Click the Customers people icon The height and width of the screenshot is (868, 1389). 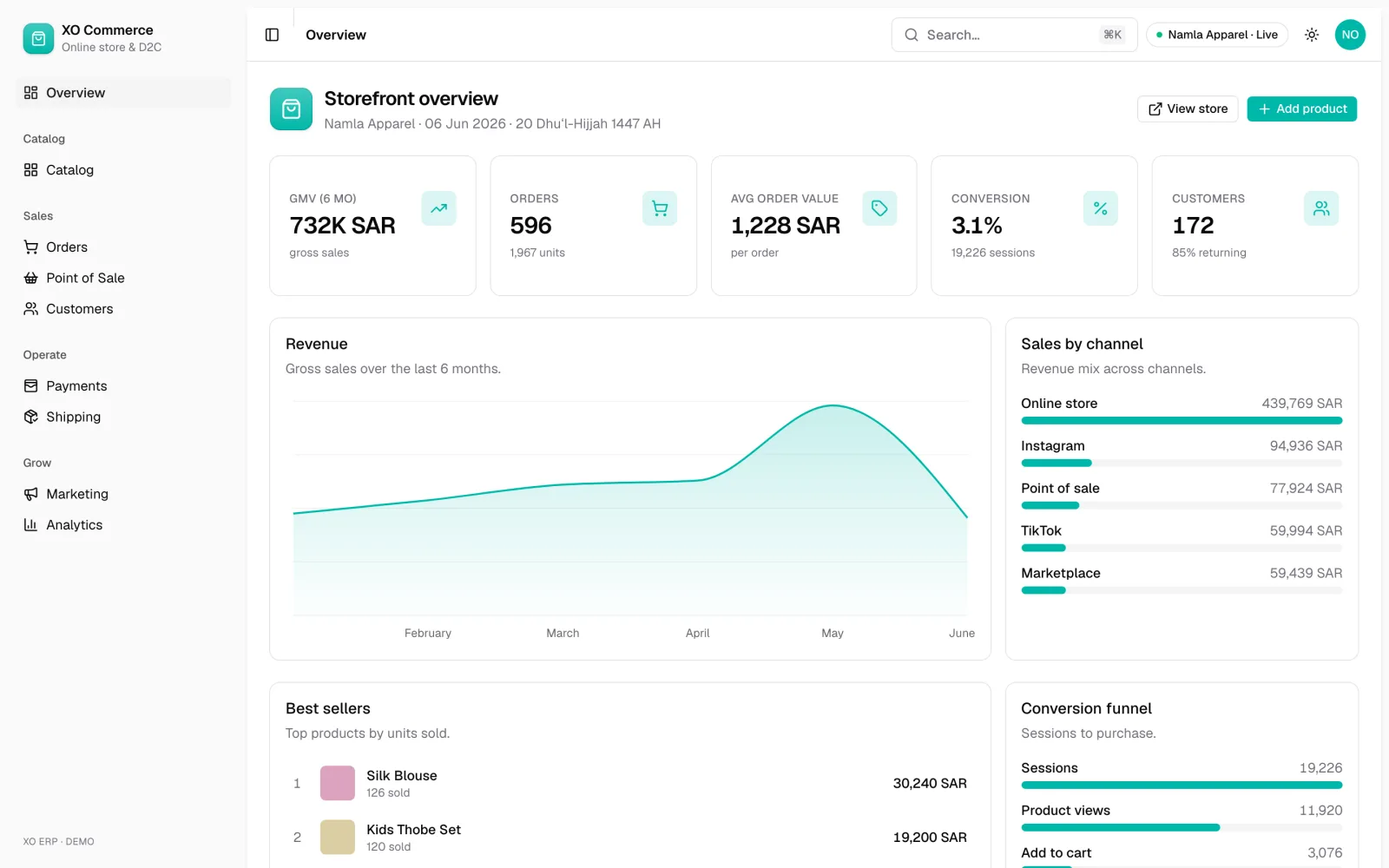pos(1321,208)
